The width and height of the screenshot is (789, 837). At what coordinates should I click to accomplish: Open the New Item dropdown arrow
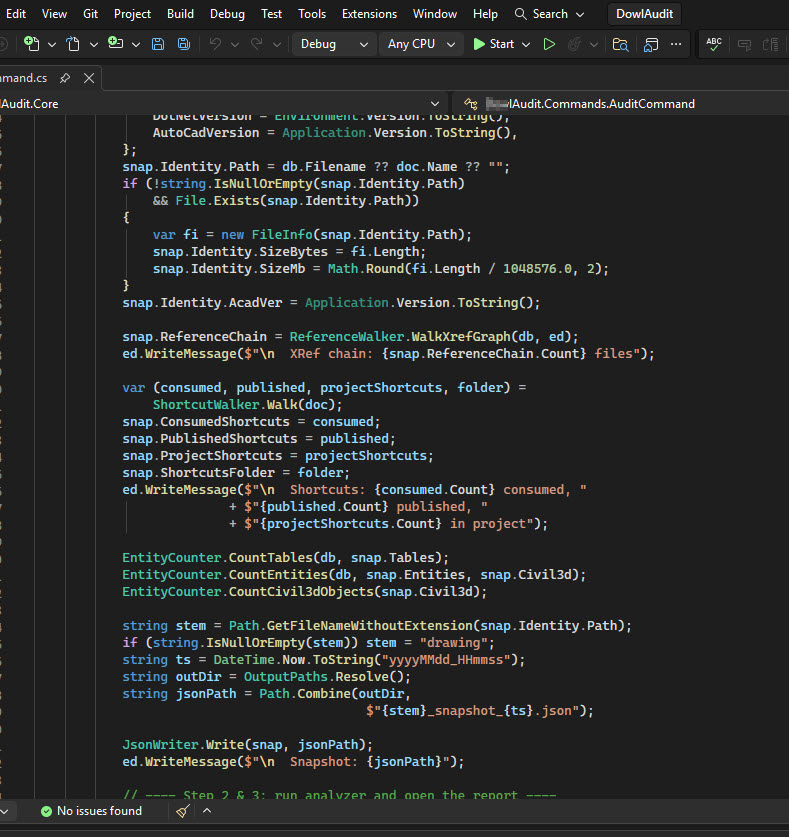[52, 44]
